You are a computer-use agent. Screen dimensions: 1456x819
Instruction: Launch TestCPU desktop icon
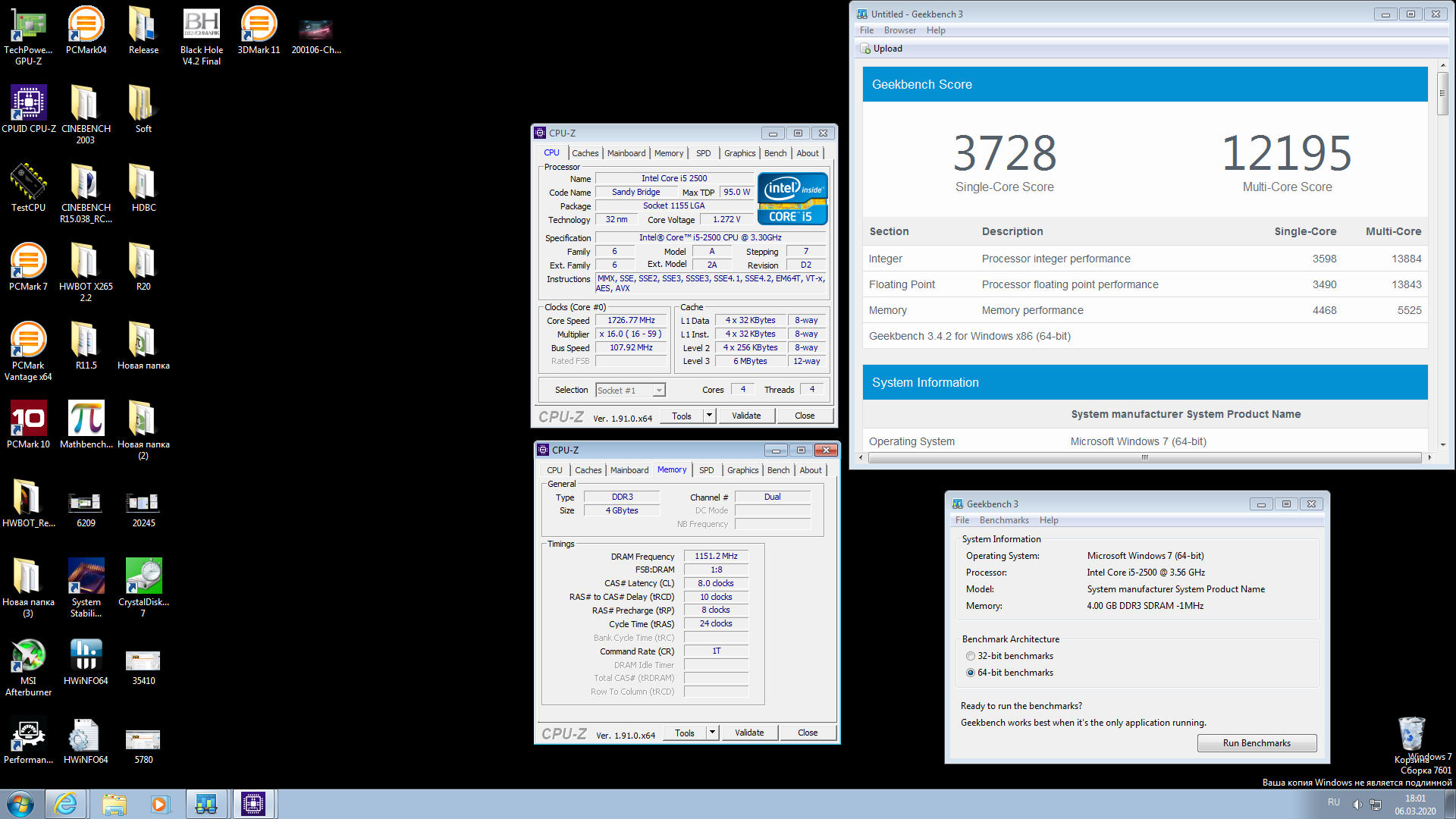(x=28, y=188)
